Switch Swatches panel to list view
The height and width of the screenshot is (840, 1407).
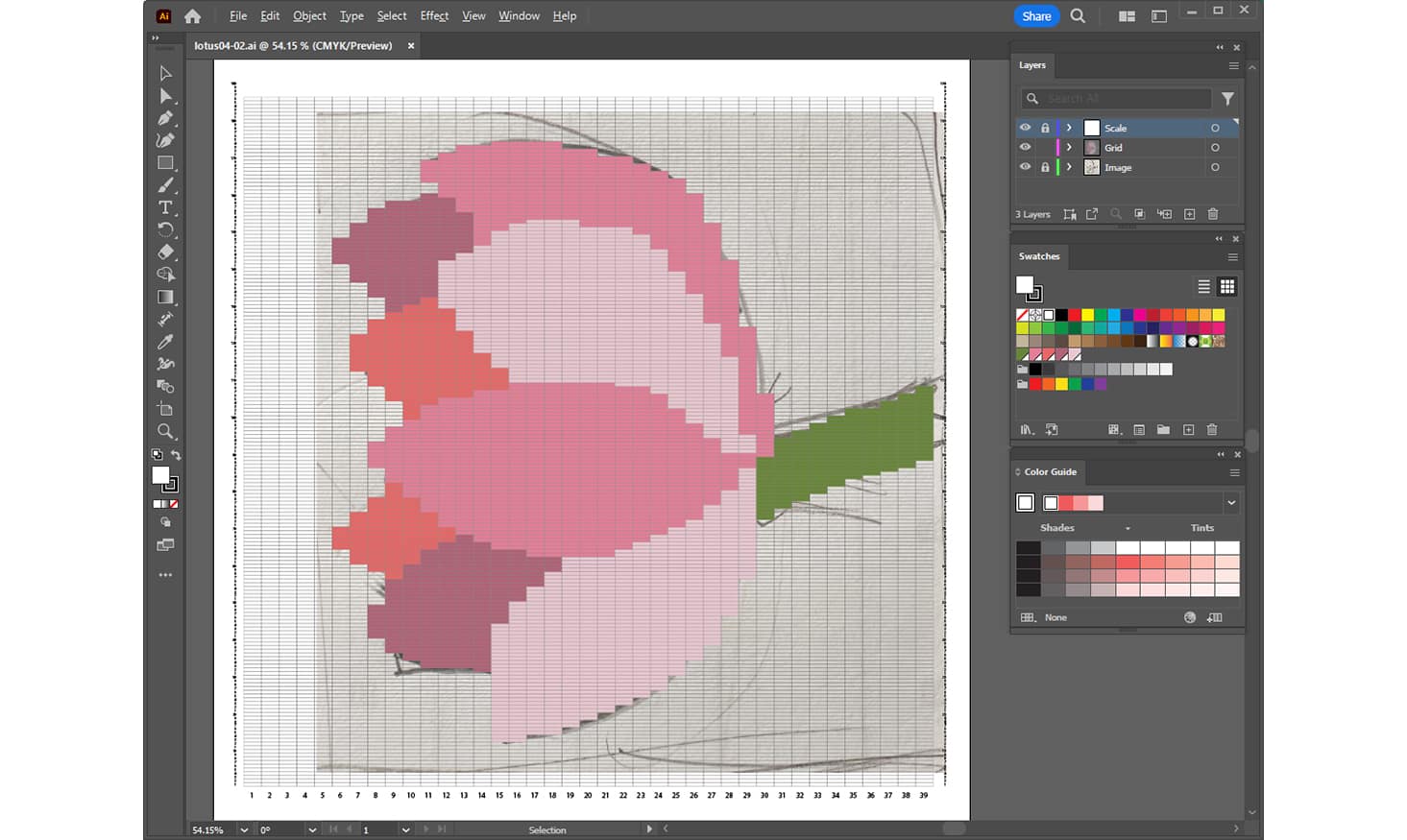click(1203, 287)
